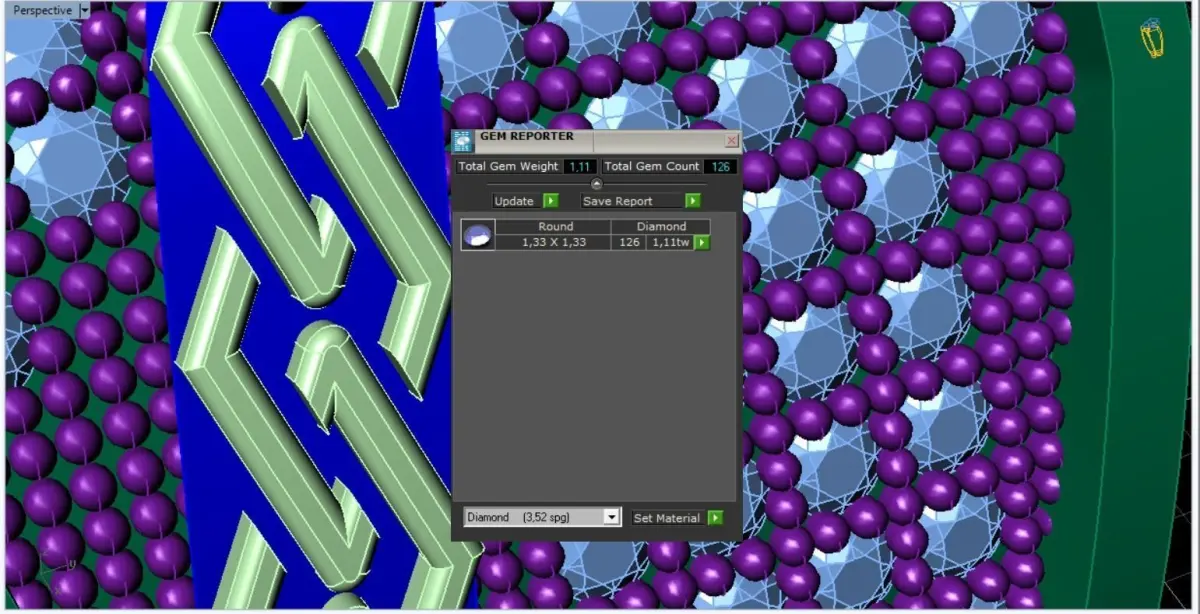Click the Total Gem Count label

652,167
